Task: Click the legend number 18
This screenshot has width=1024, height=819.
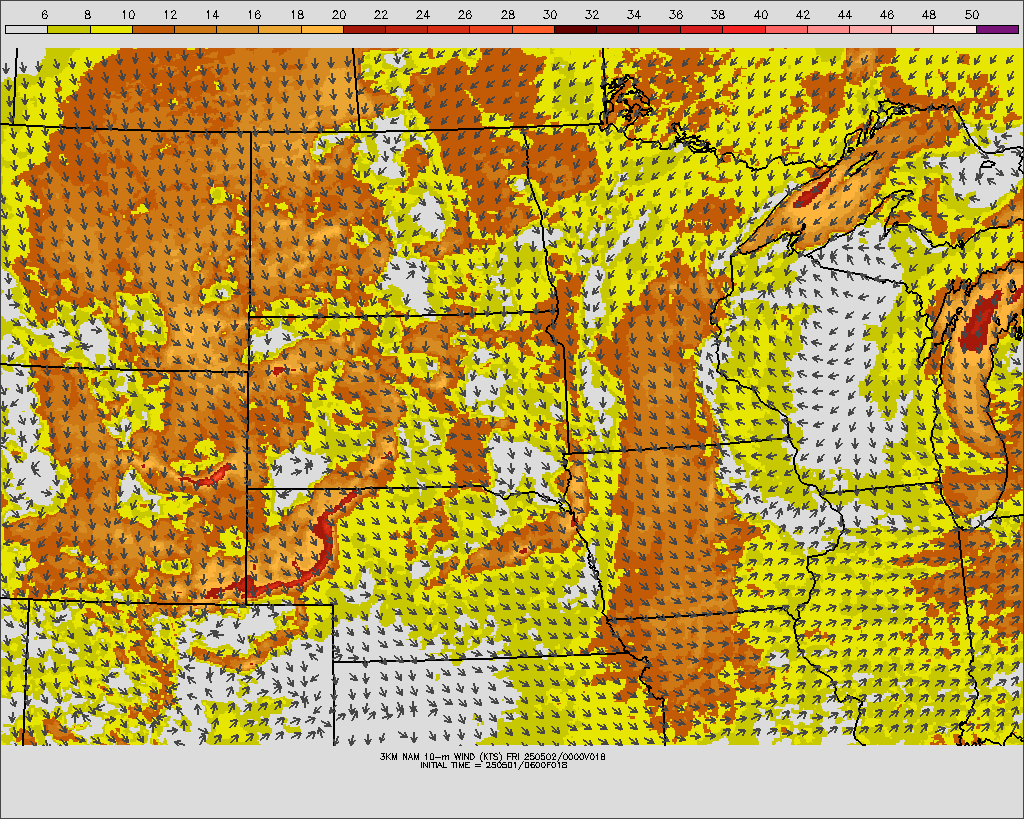Action: tap(296, 14)
